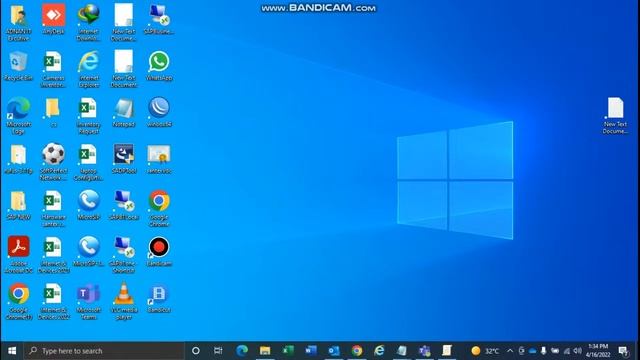Select the cs folder on the desktop
Viewport: 640px width, 360px height.
[x=53, y=112]
